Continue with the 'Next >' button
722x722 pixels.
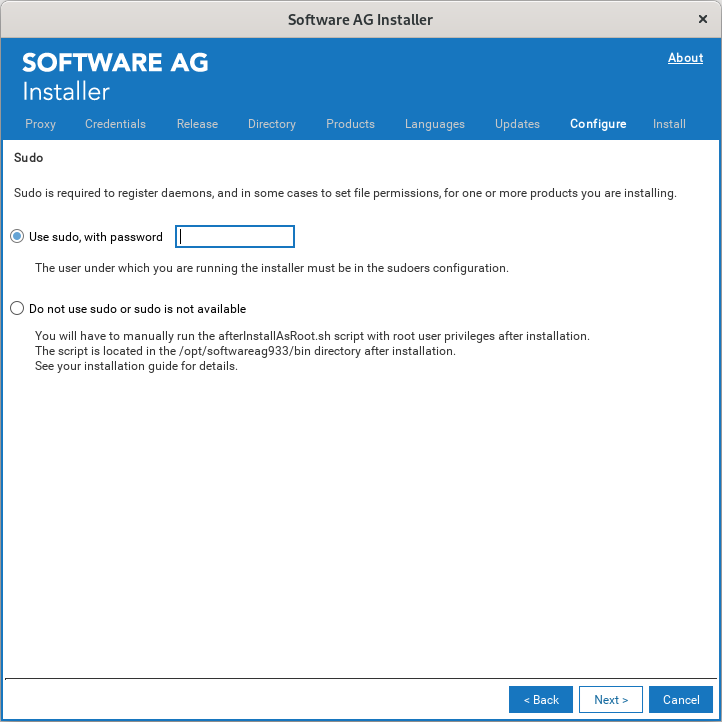tap(611, 700)
